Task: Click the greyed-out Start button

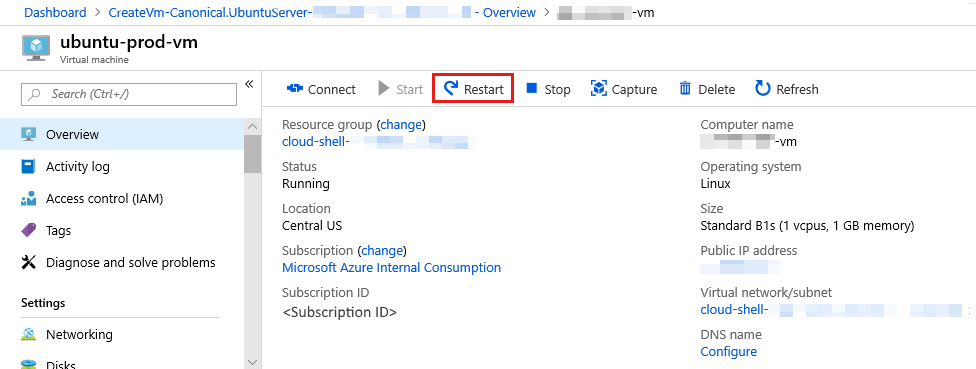Action: click(400, 89)
